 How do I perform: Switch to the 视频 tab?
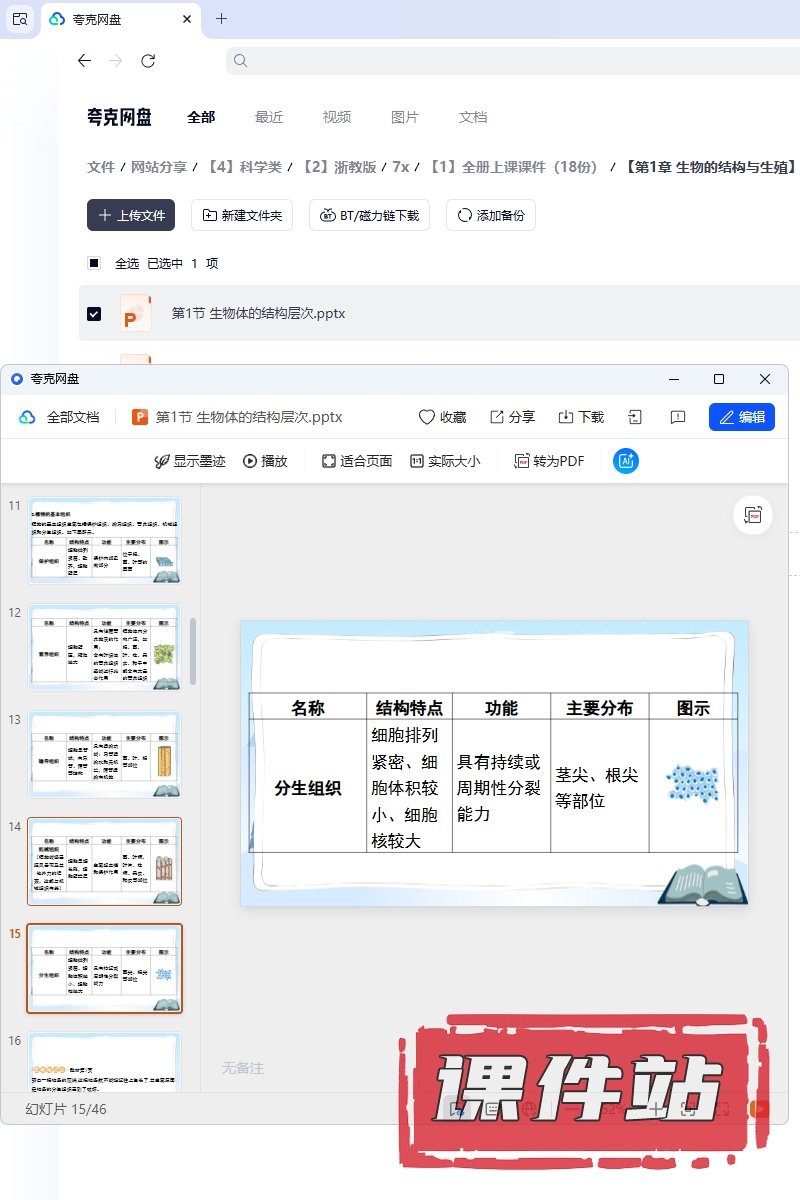(337, 117)
